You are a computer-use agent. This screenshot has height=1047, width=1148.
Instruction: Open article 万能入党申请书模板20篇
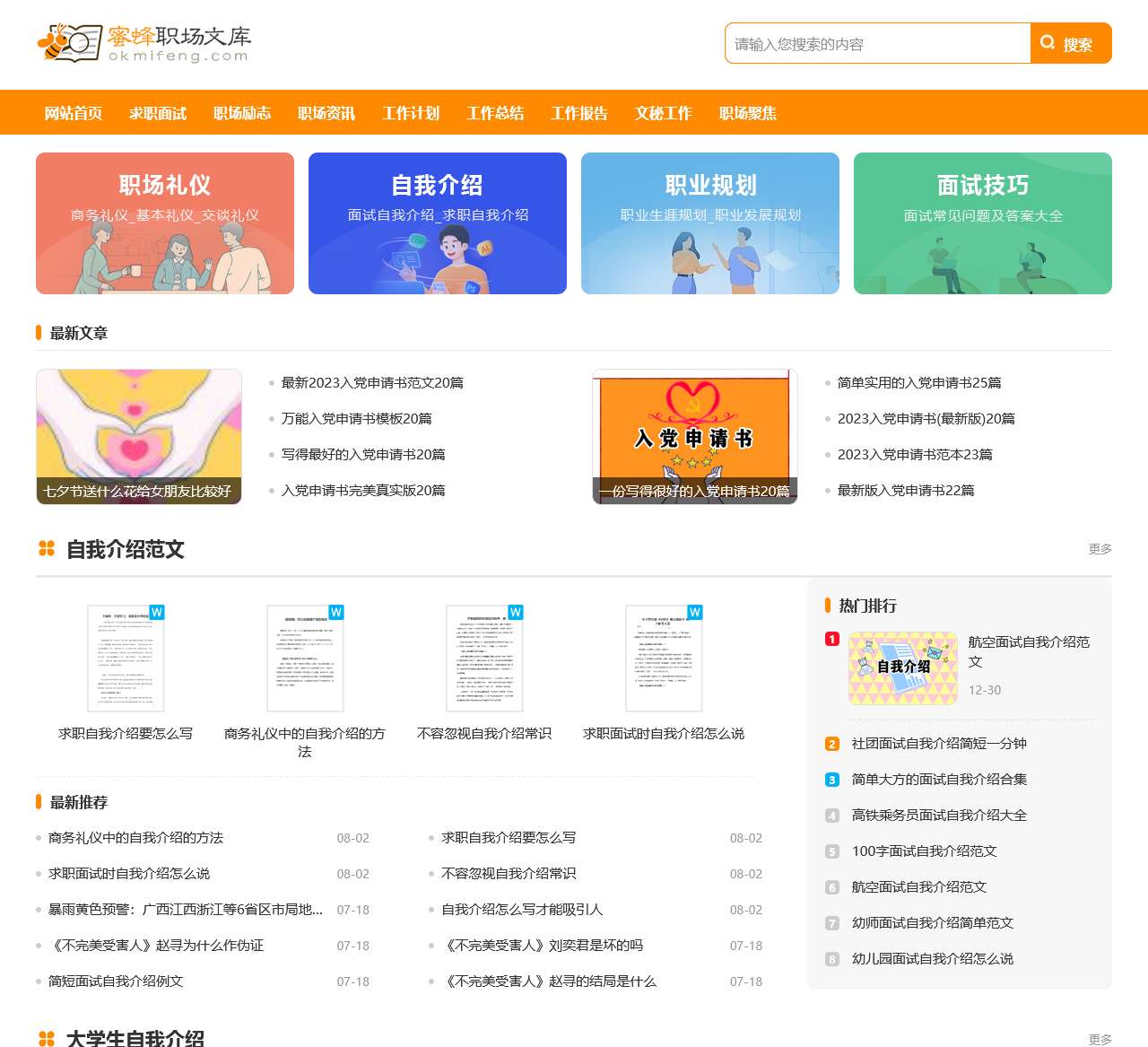357,419
